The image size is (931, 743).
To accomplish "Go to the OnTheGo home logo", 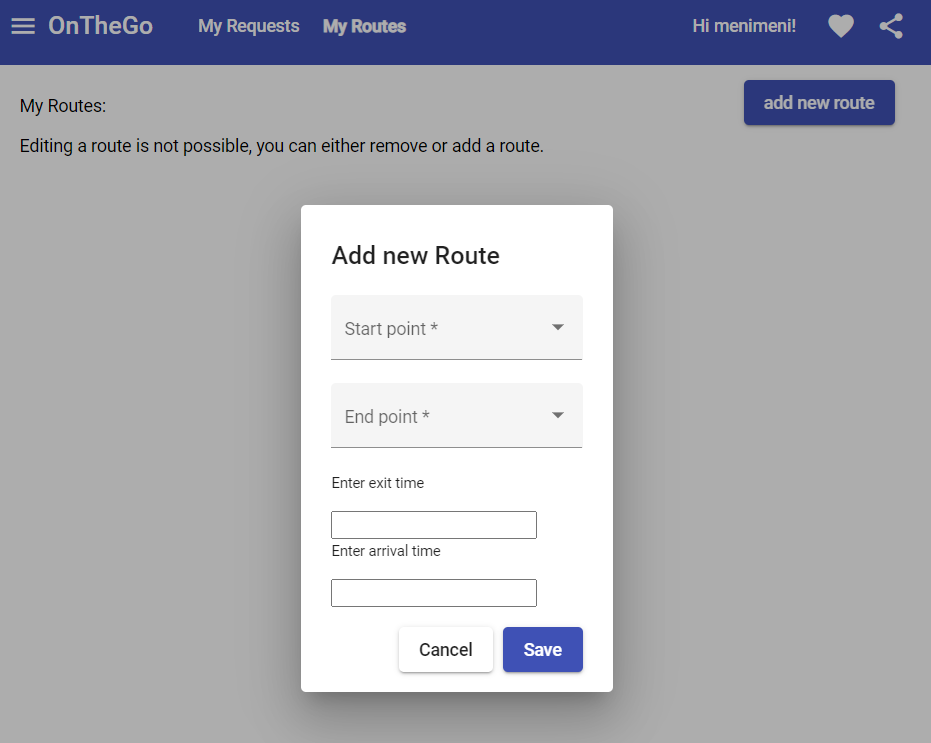I will pyautogui.click(x=100, y=26).
